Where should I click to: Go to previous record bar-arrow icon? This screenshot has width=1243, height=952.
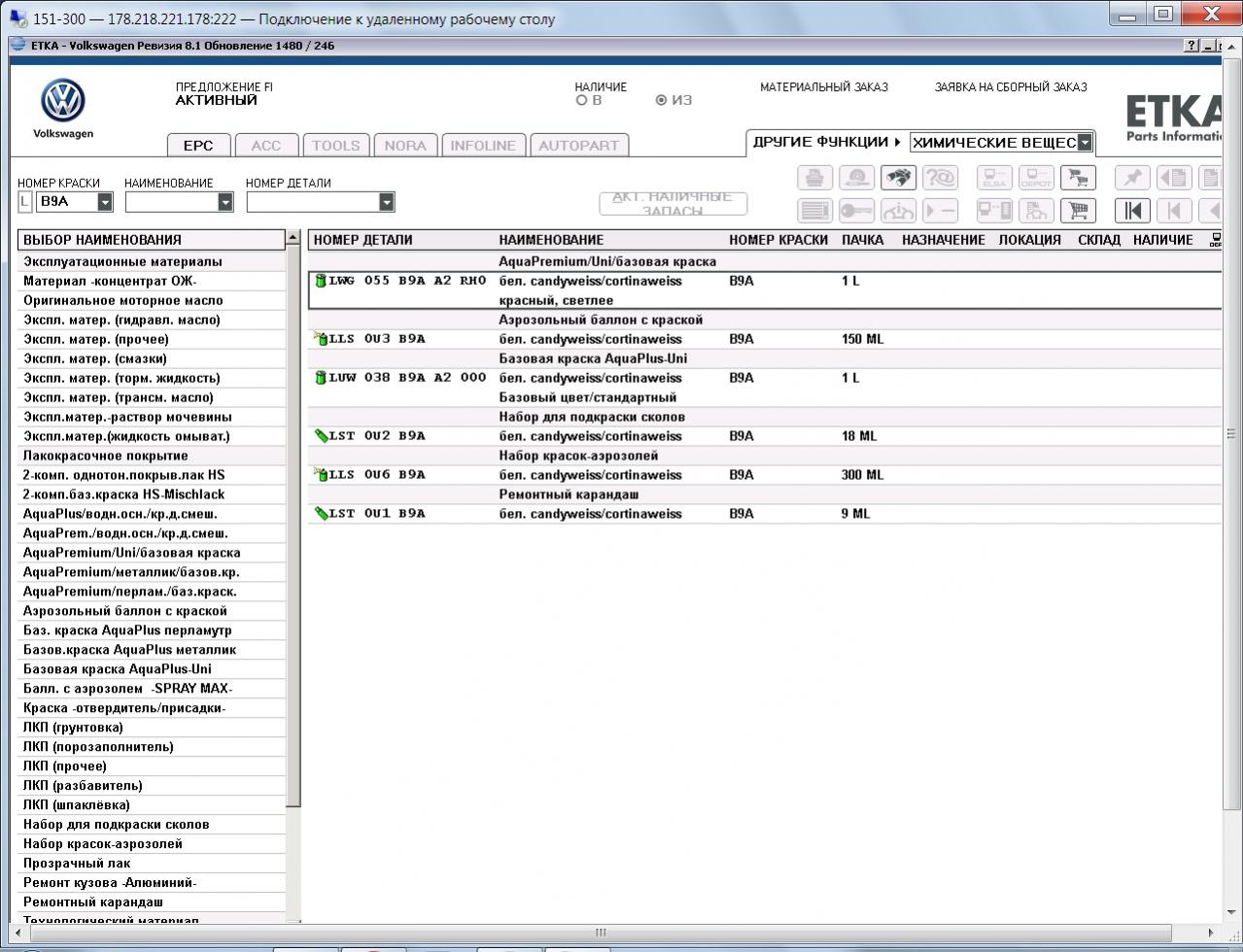tap(1174, 210)
